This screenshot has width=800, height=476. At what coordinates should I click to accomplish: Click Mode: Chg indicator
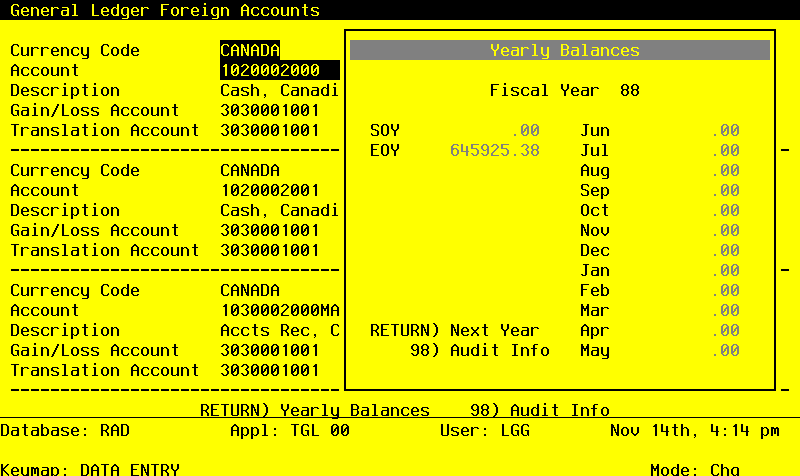pos(695,469)
